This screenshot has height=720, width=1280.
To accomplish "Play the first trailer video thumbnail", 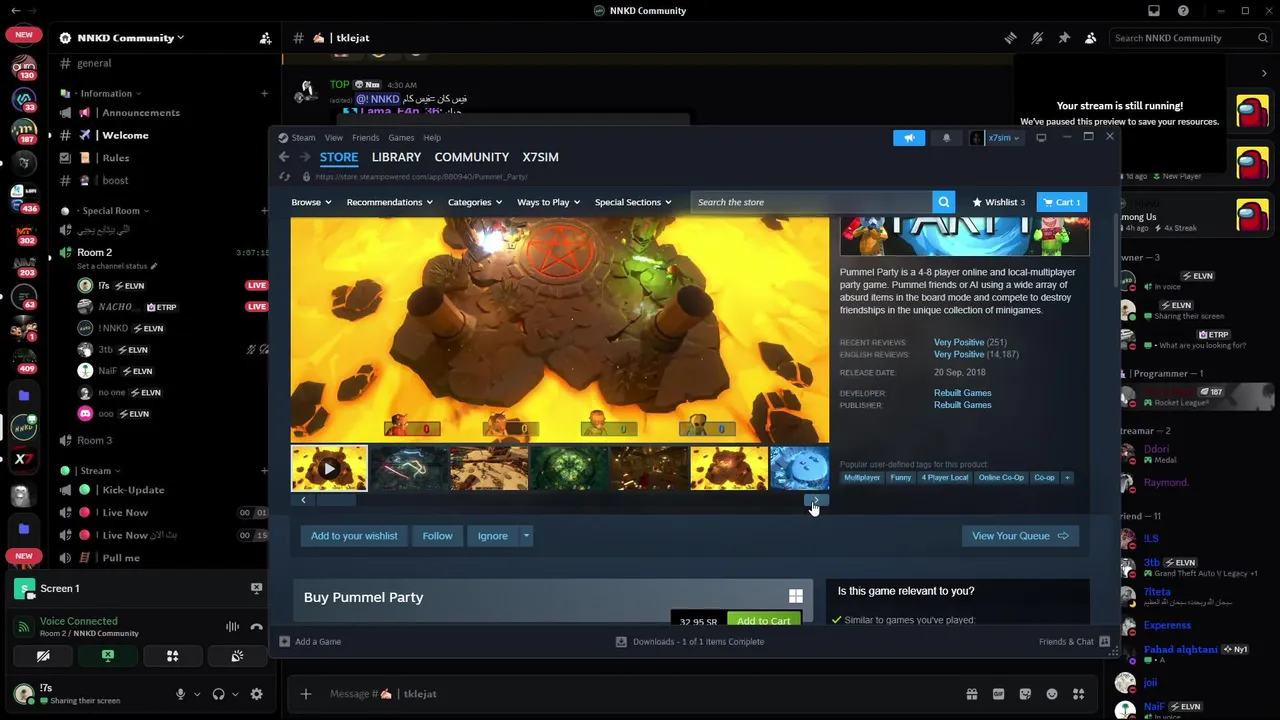I will (x=329, y=468).
